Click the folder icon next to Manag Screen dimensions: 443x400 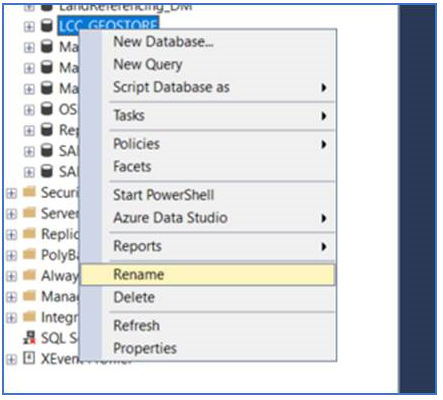point(29,296)
